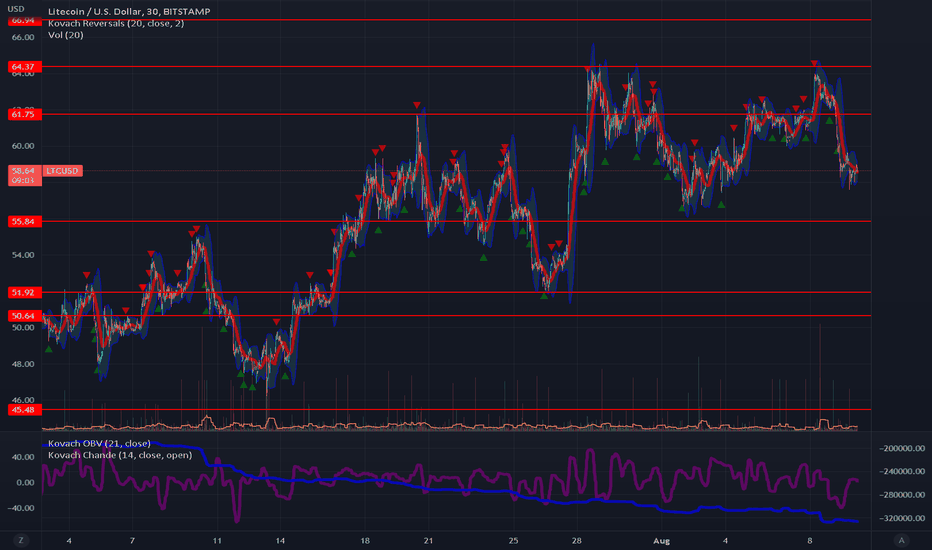
Task: Click the 55.84 red level label
Action: 23,222
